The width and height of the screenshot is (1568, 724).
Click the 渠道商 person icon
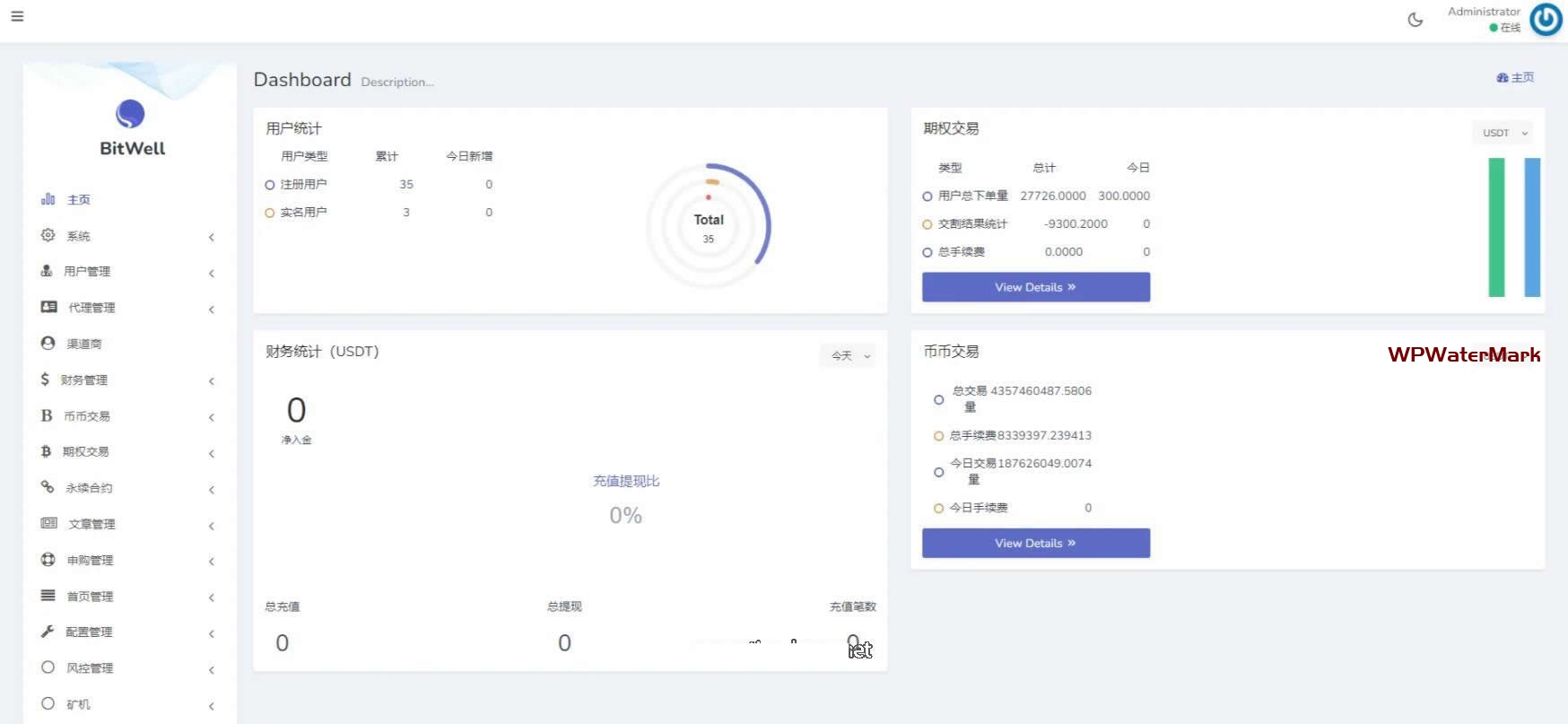coord(48,344)
